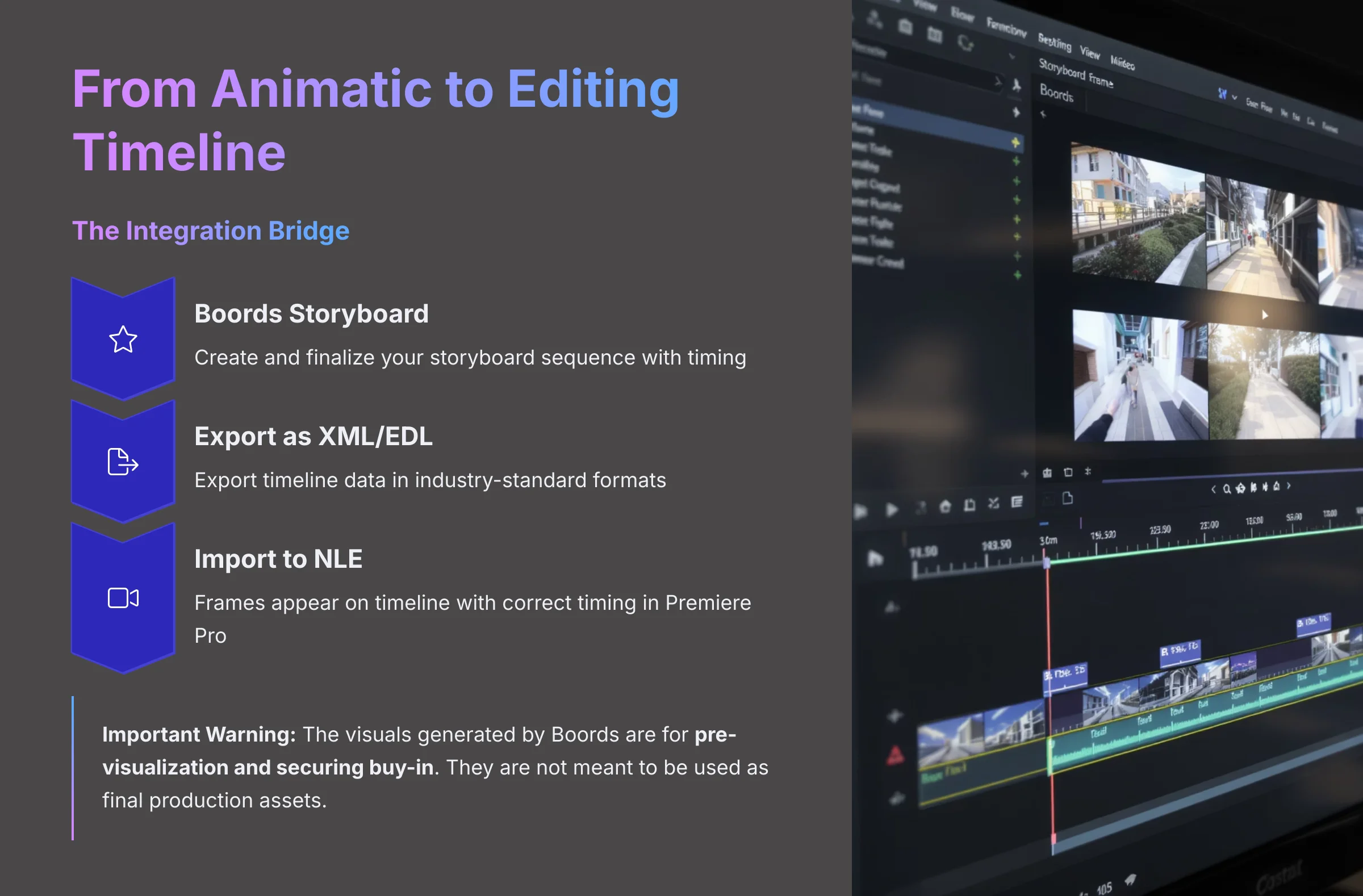Click the red warning triangle on the track header

coord(896,756)
